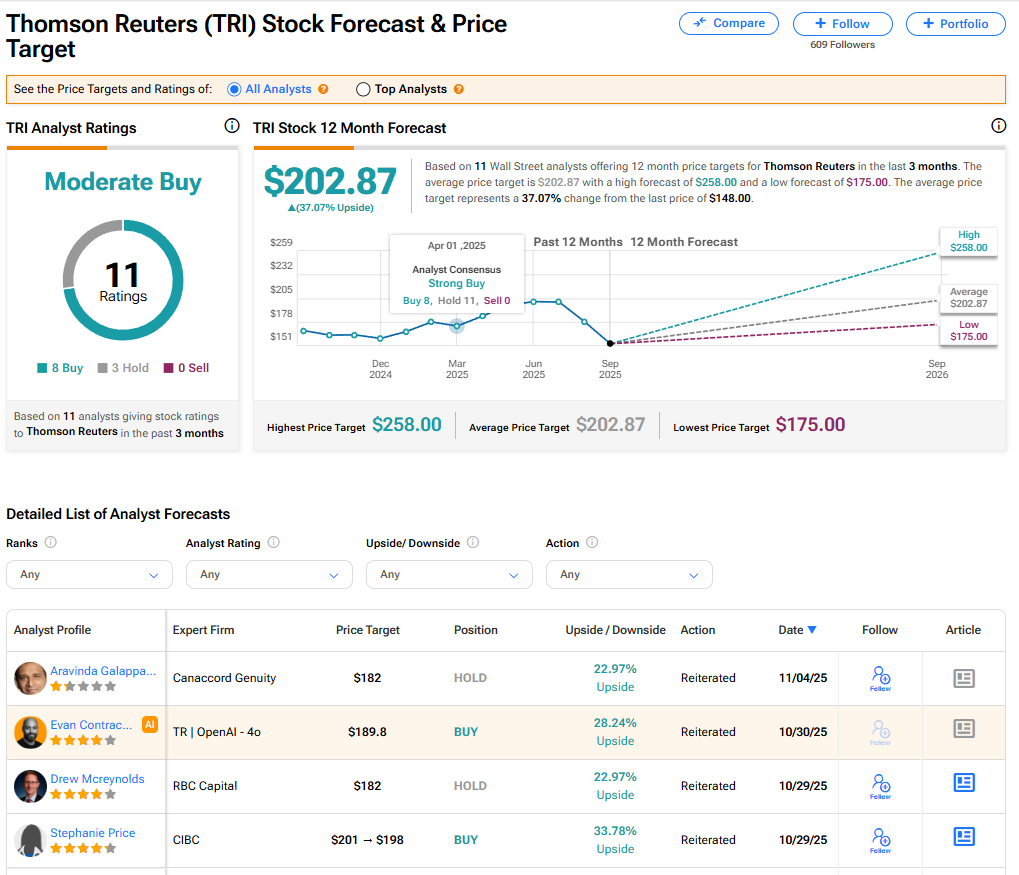
Task: Sort the table by Date column
Action: [x=797, y=630]
